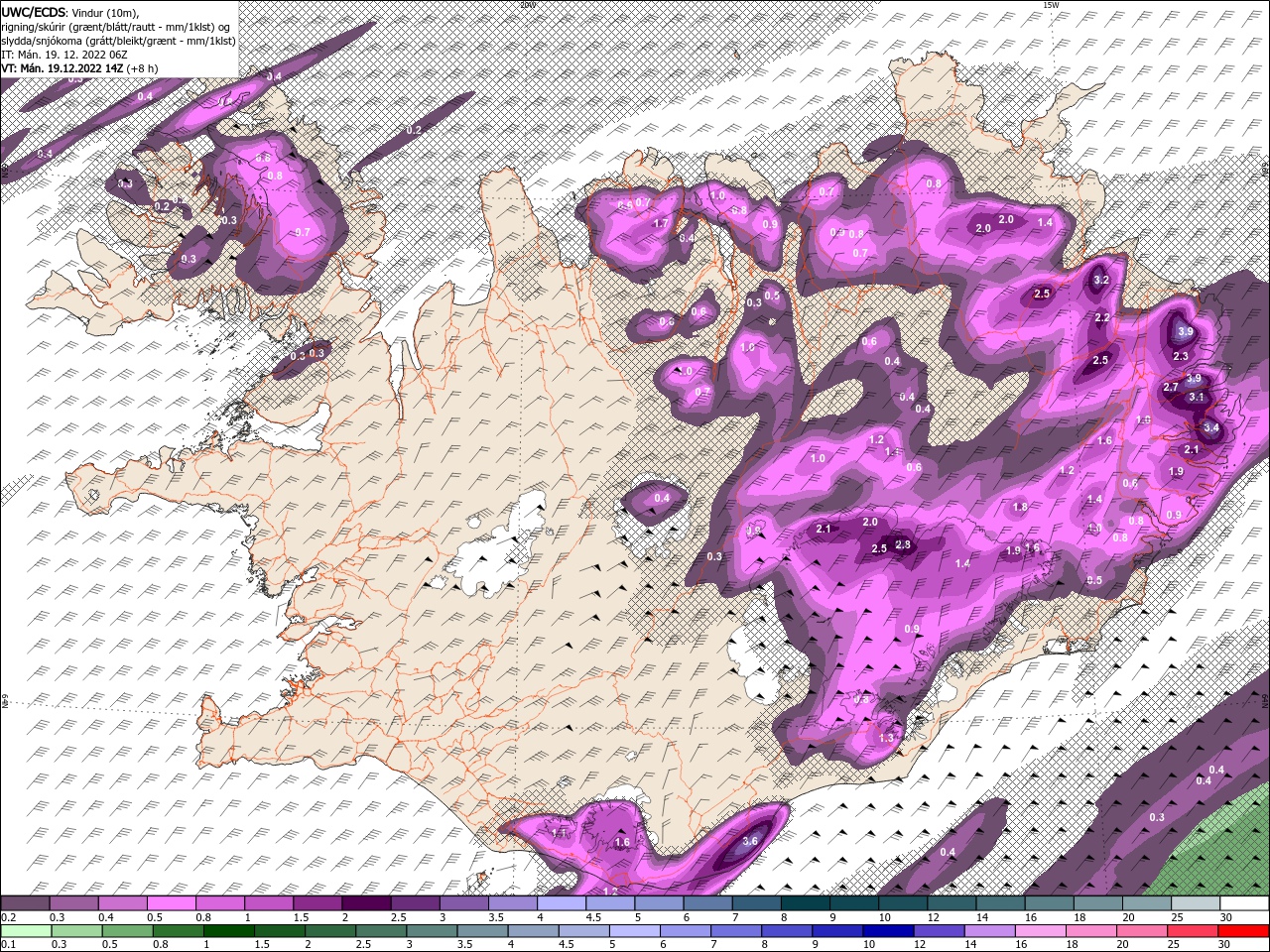The height and width of the screenshot is (952, 1270).
Task: Click the 2.3 precipitation value in the east
Action: point(1181,356)
